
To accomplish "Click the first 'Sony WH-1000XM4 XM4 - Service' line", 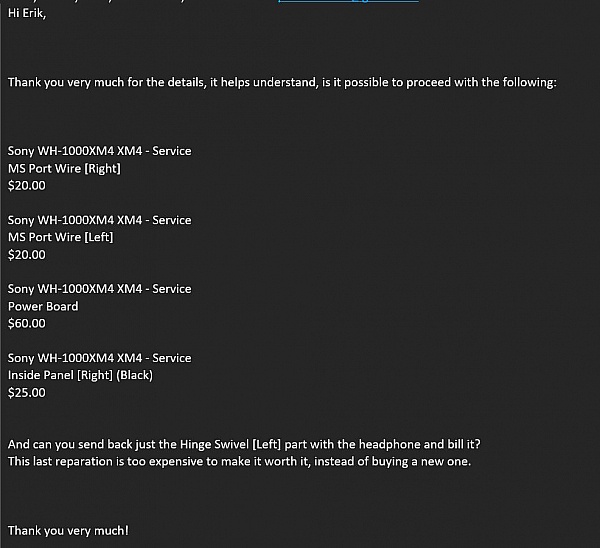I will coord(99,151).
